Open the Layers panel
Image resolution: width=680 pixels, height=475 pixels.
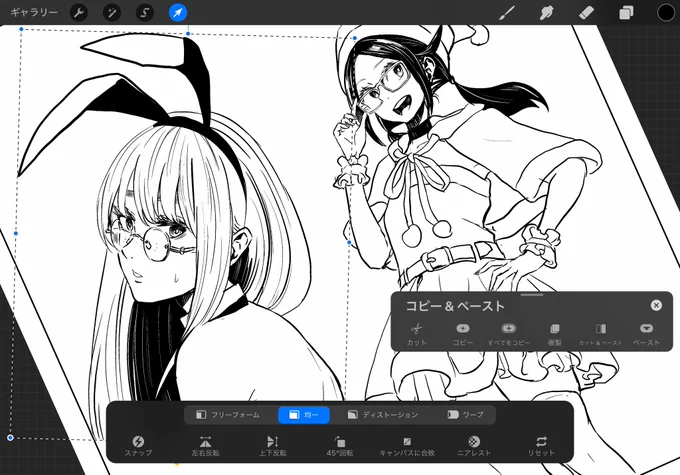pyautogui.click(x=626, y=13)
